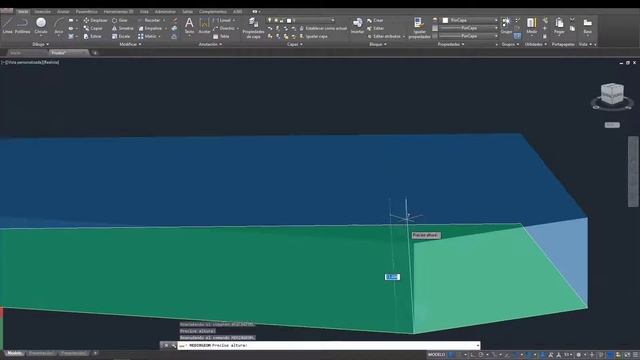Click the MODELO status bar button
The image size is (640, 360).
pos(436,355)
